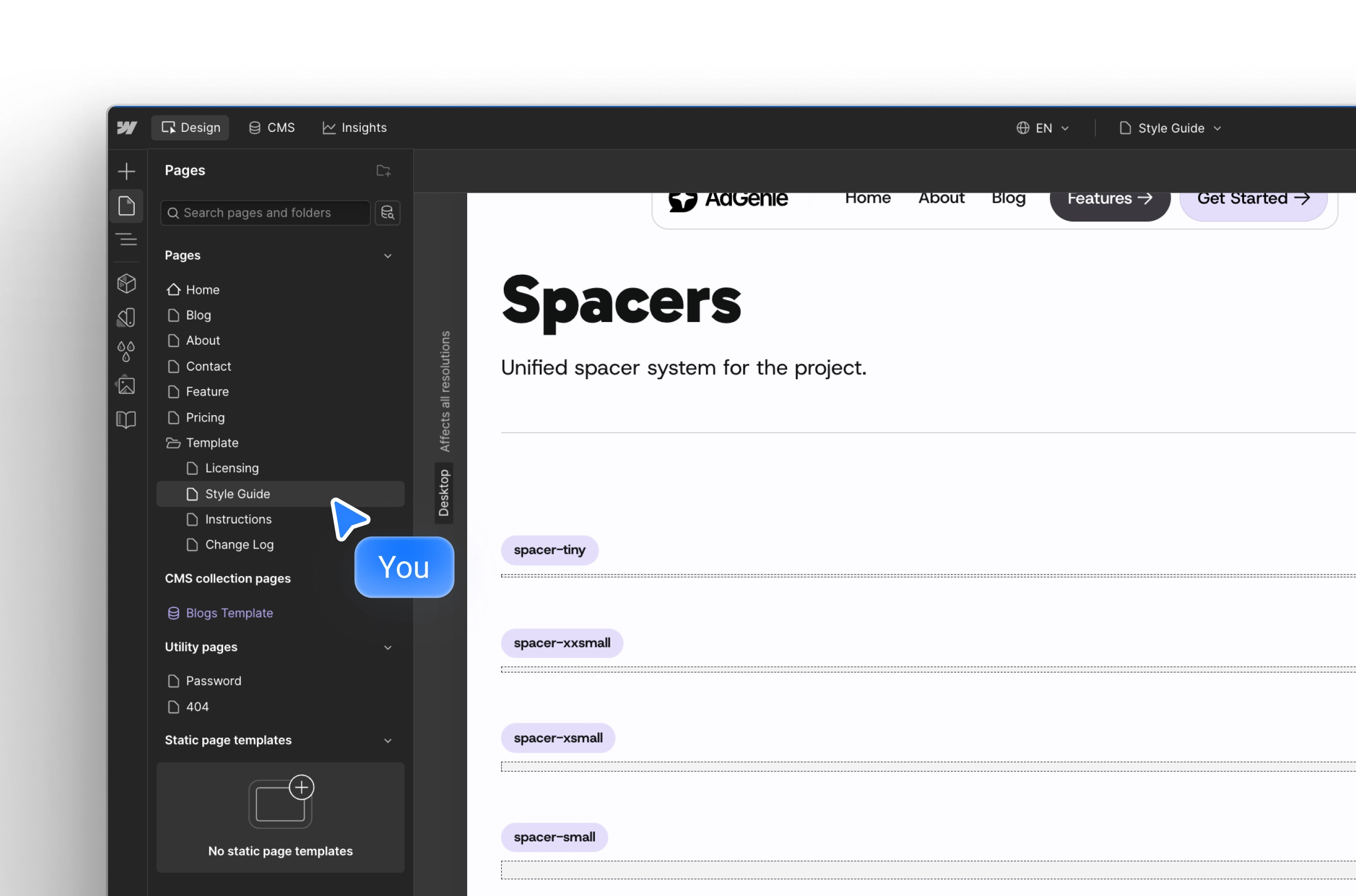The width and height of the screenshot is (1356, 896).
Task: Click the Webflow logo
Action: pyautogui.click(x=127, y=128)
